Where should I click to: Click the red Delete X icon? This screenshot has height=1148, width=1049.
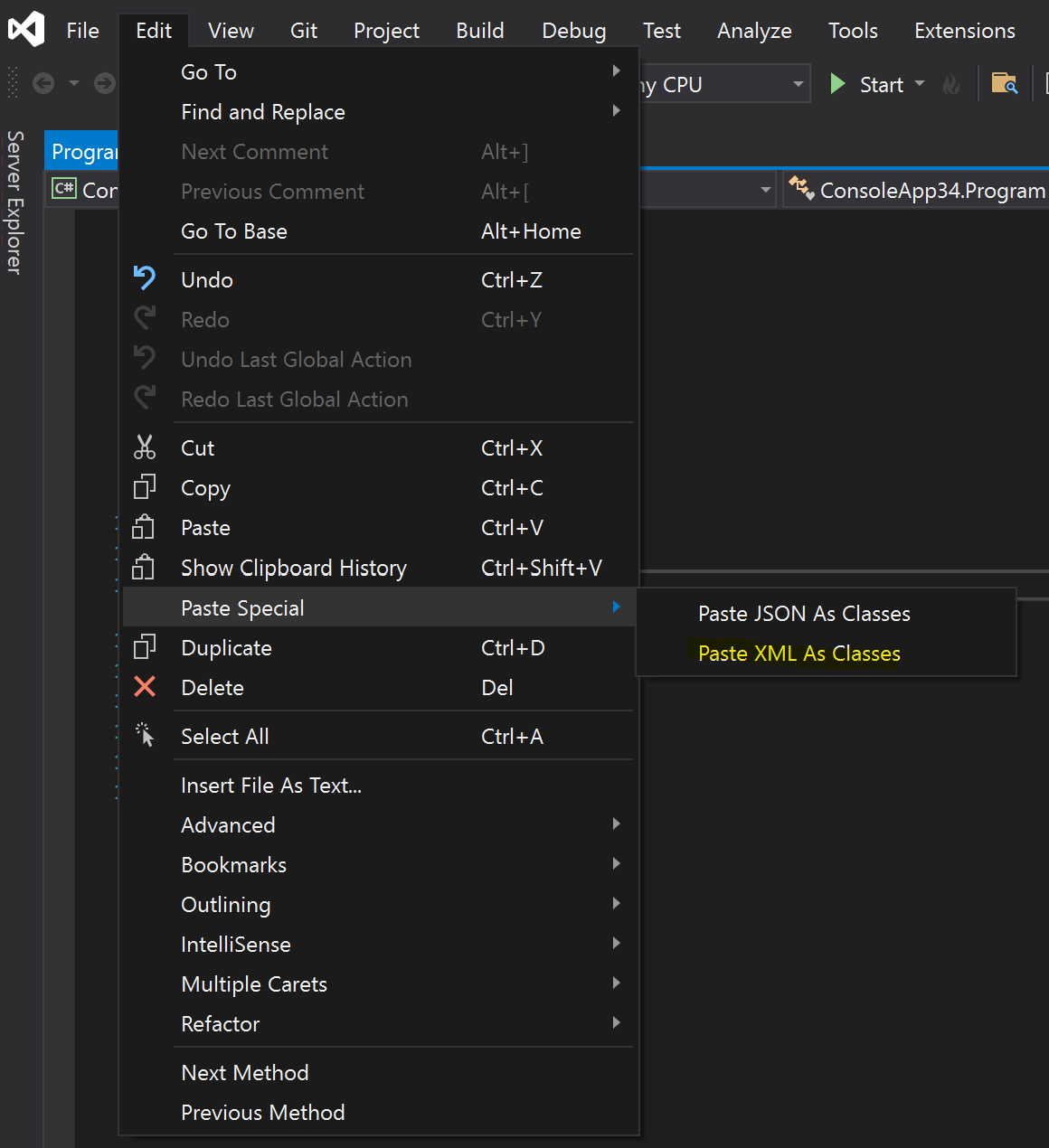[145, 687]
